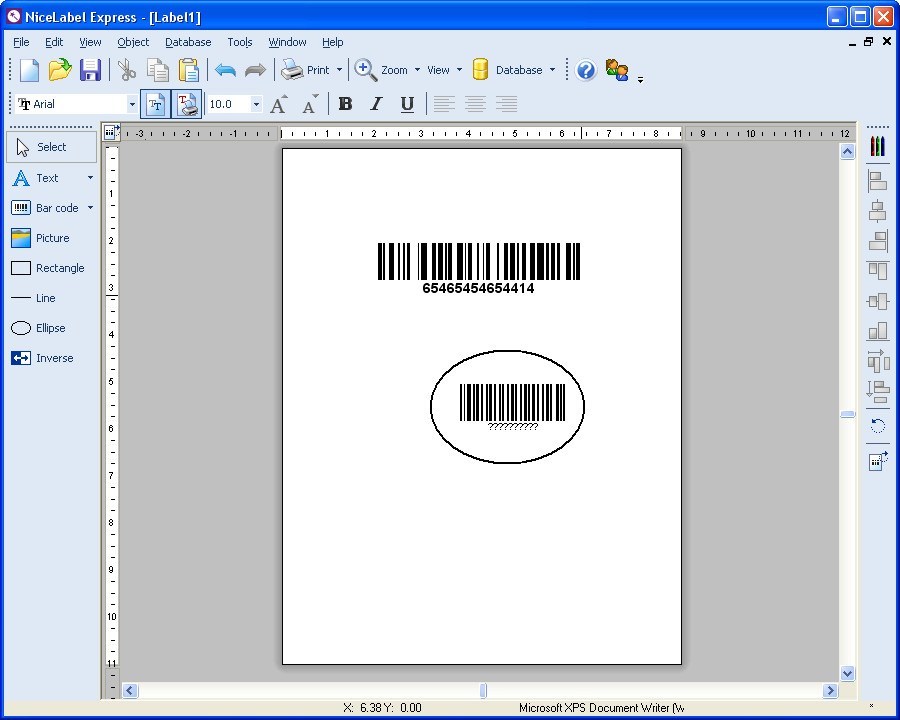
Task: Distribute objects horizontally using the right toolbar icon
Action: (878, 361)
